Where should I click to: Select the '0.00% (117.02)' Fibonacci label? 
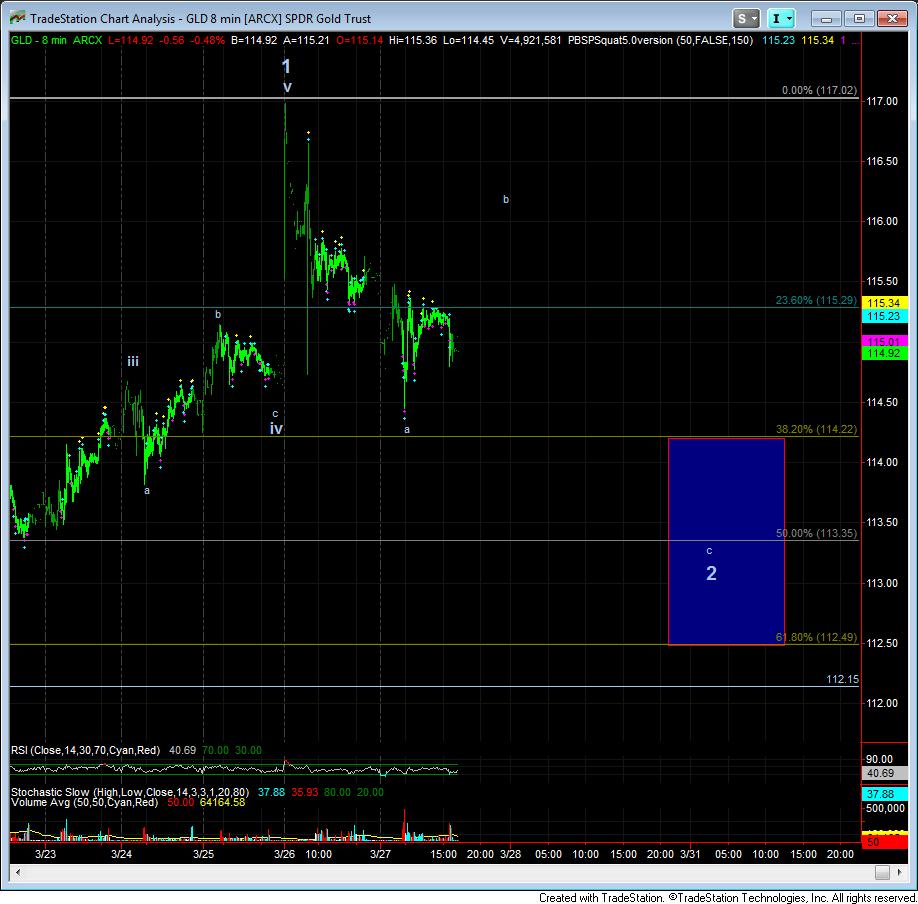pos(819,90)
